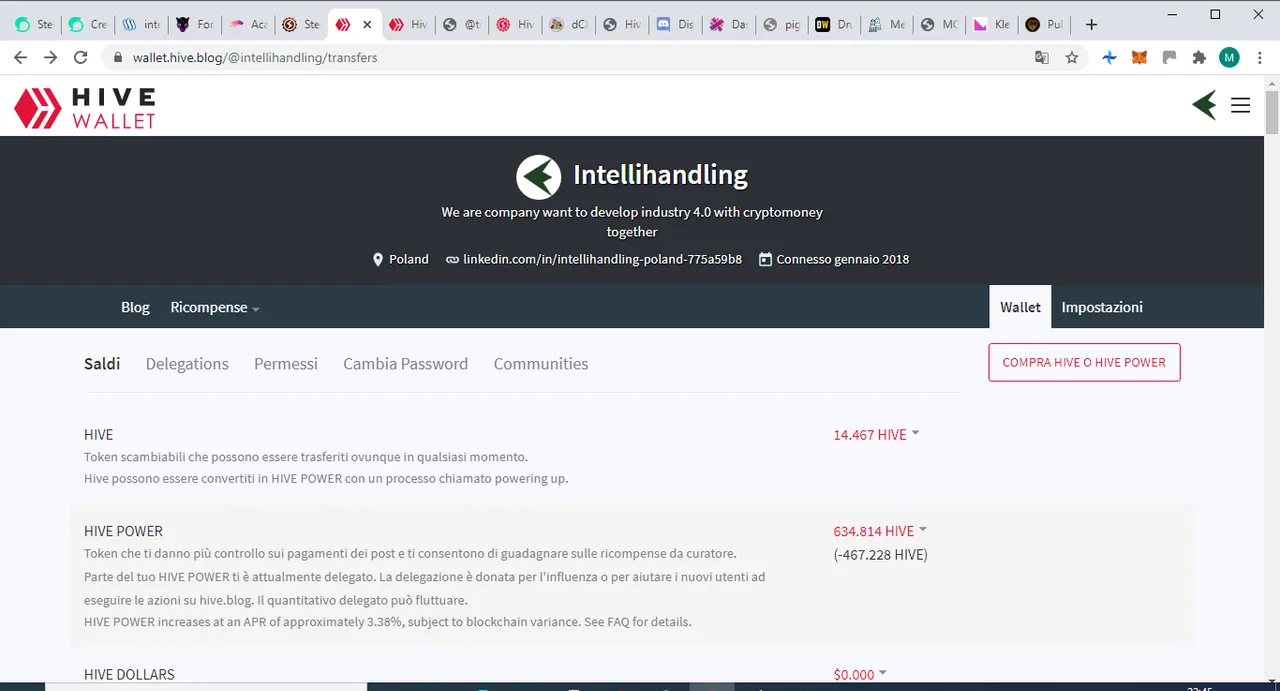Open the hamburger menu in site header
Image resolution: width=1280 pixels, height=691 pixels.
(x=1240, y=105)
